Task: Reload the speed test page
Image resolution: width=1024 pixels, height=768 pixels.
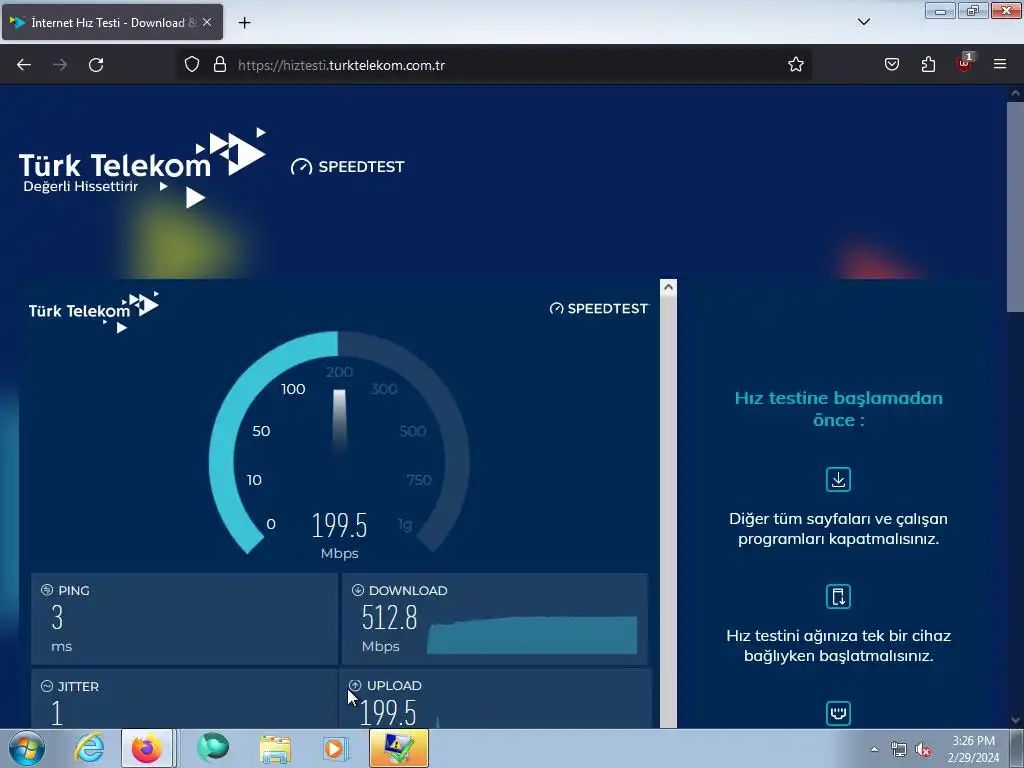Action: click(96, 65)
